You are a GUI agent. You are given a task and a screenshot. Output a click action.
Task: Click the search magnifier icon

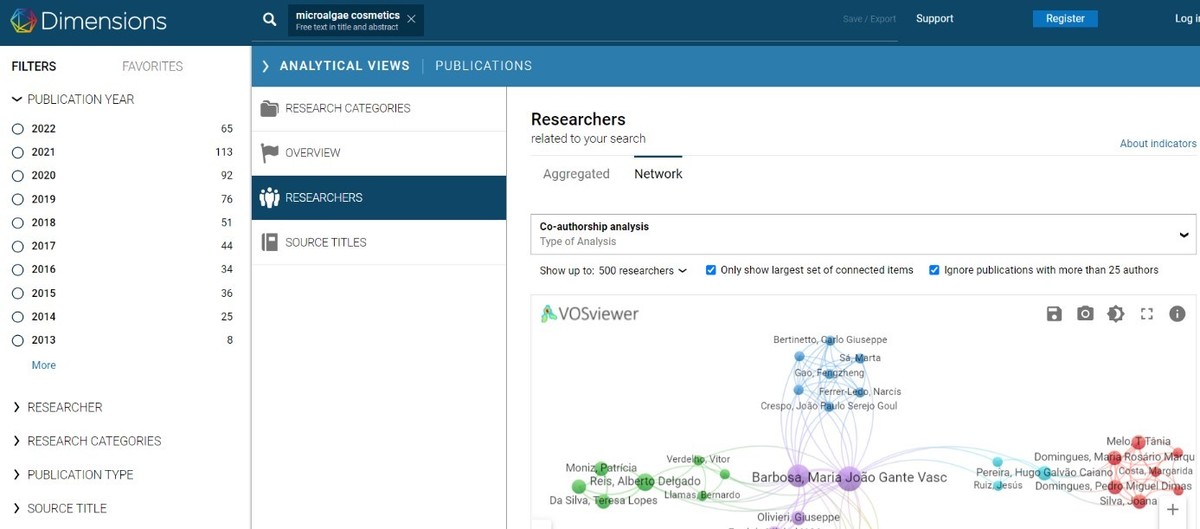[269, 19]
